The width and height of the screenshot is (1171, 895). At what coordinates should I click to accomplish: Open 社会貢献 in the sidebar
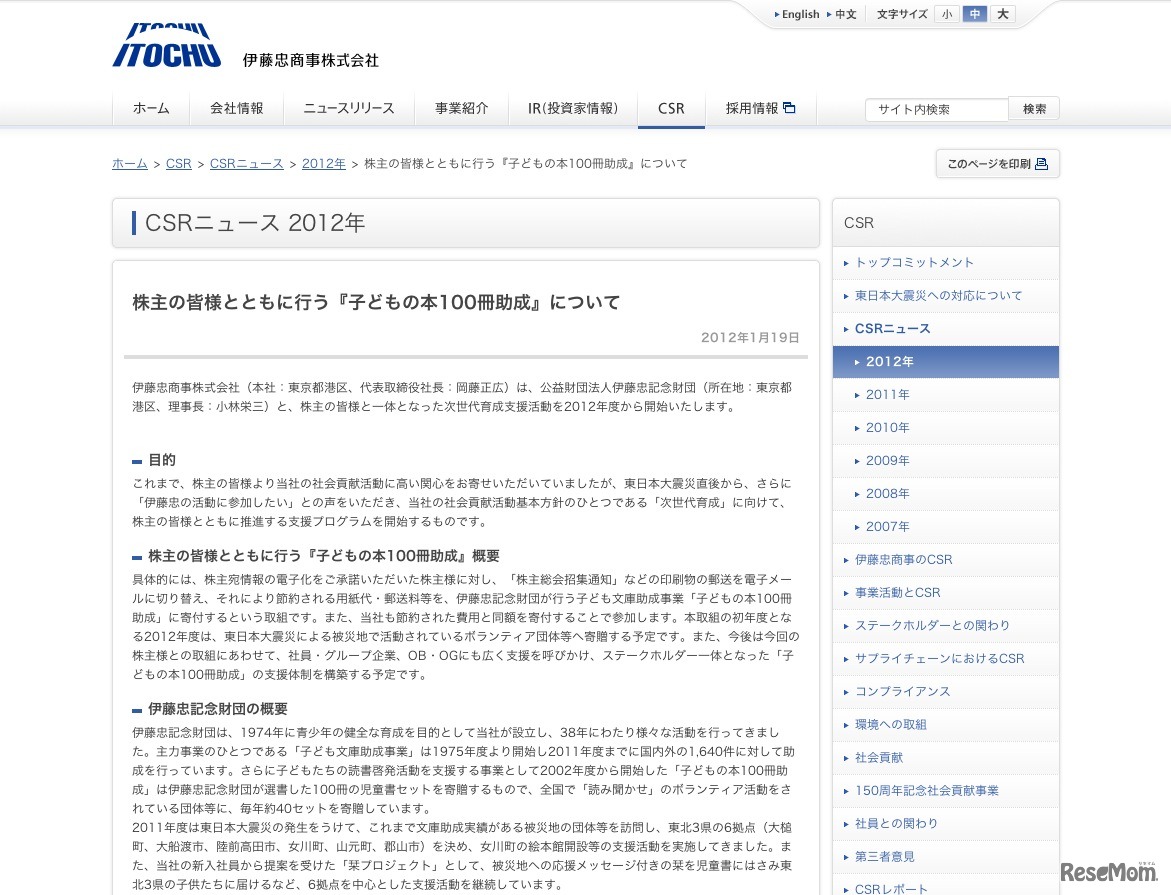point(945,758)
